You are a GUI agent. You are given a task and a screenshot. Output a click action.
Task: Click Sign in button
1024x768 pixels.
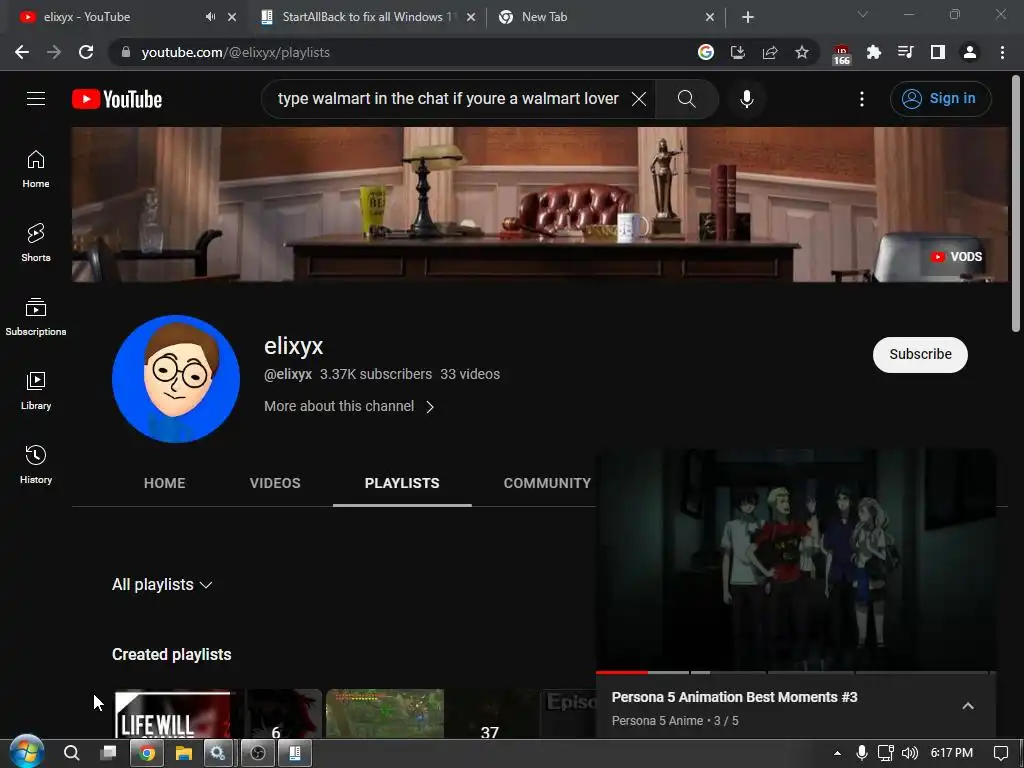(940, 99)
